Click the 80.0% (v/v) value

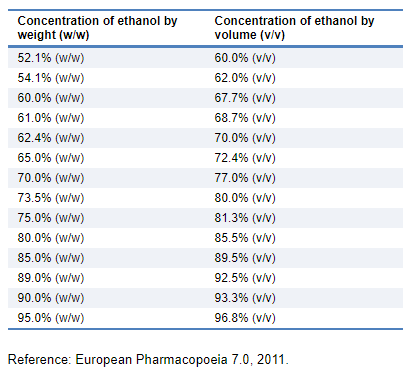(245, 198)
